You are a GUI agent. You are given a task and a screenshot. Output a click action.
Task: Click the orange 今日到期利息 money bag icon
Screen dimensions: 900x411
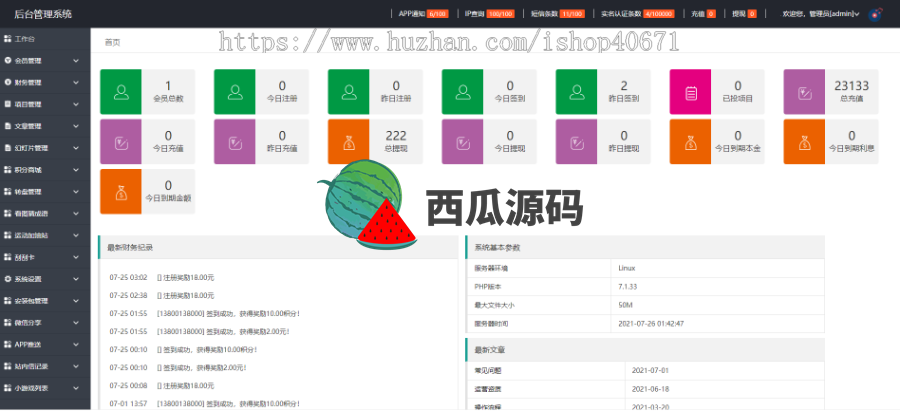click(x=804, y=142)
